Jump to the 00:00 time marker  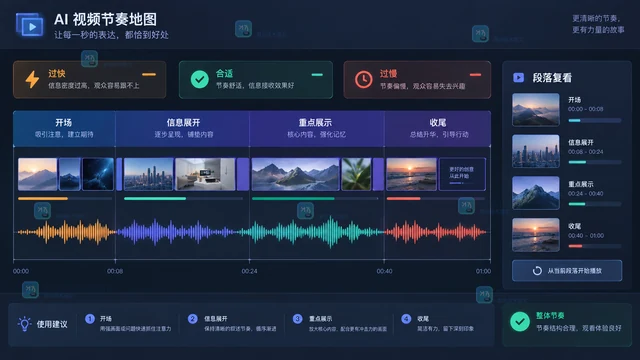click(21, 271)
